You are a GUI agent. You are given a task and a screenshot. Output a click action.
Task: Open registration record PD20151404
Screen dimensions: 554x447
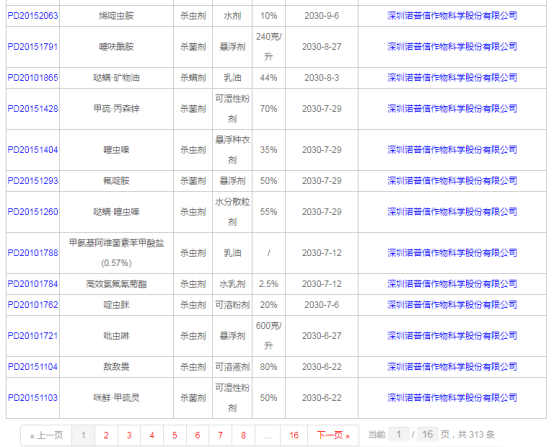tap(33, 150)
